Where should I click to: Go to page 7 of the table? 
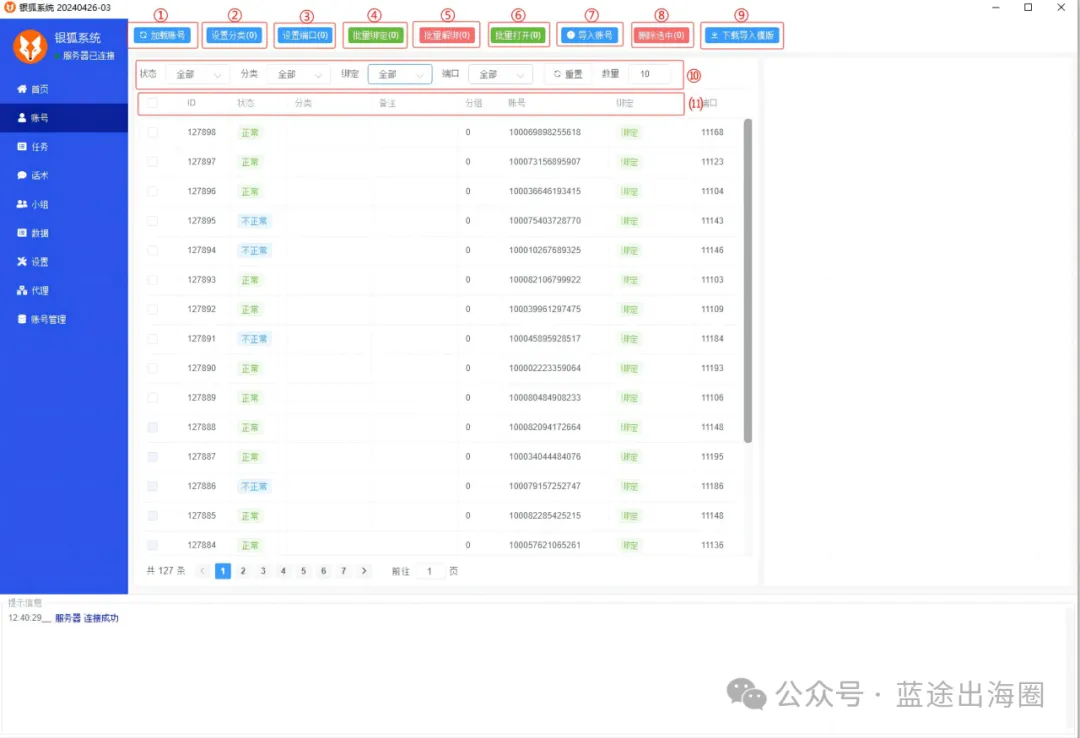(x=343, y=571)
